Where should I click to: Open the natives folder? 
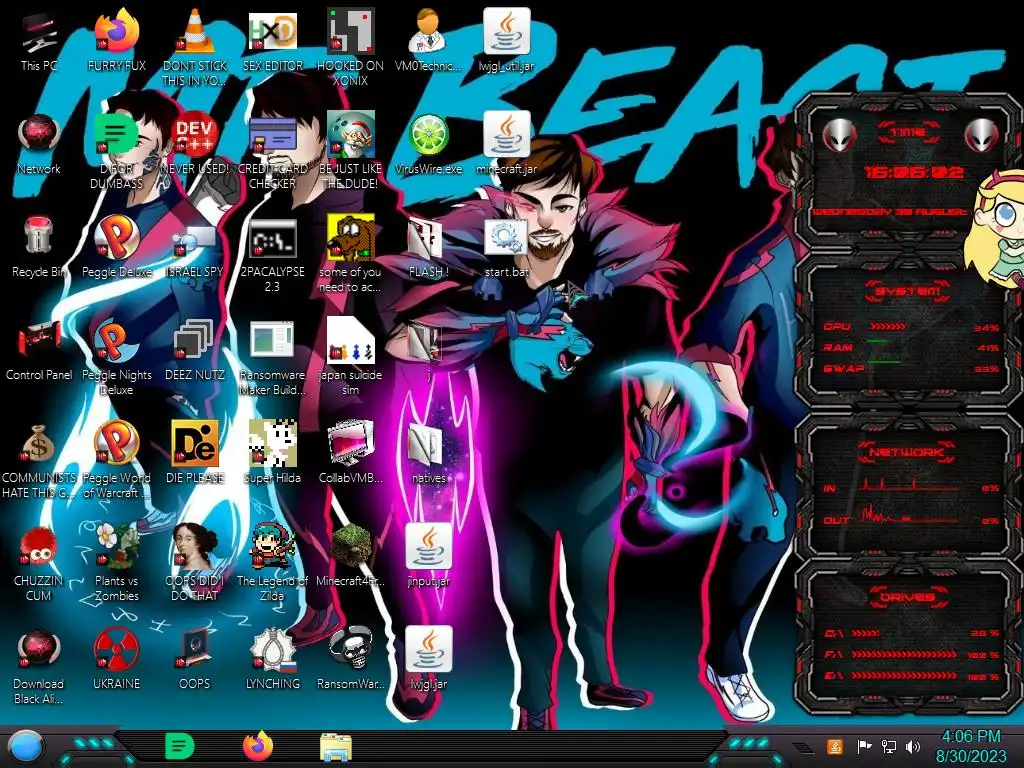click(x=428, y=453)
